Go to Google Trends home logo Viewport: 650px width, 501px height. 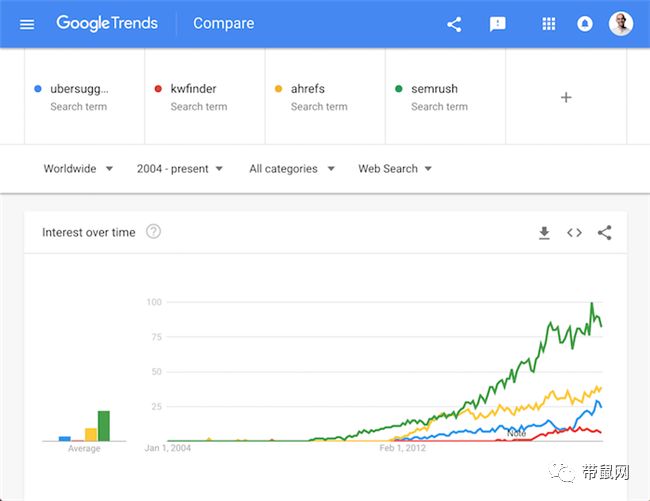click(107, 24)
